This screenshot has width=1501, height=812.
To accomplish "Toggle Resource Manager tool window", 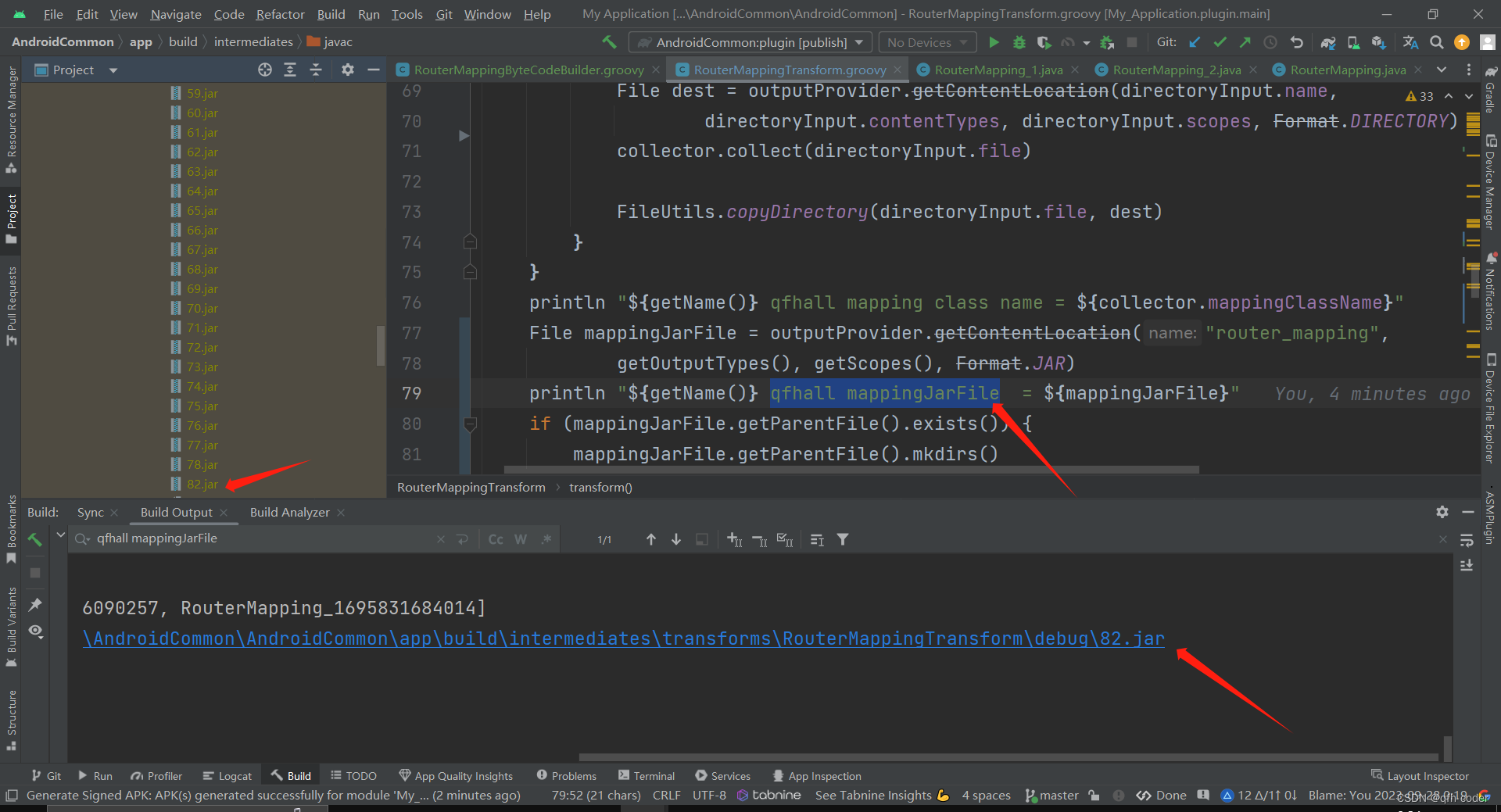I will click(x=11, y=120).
